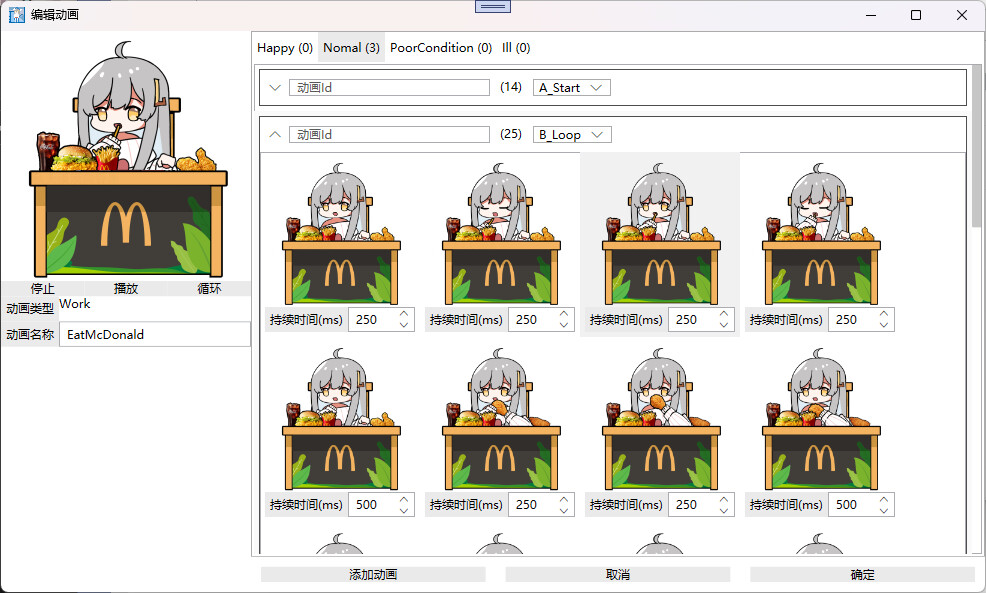
Task: Switch to the Nomal (3) tab
Action: pyautogui.click(x=352, y=48)
